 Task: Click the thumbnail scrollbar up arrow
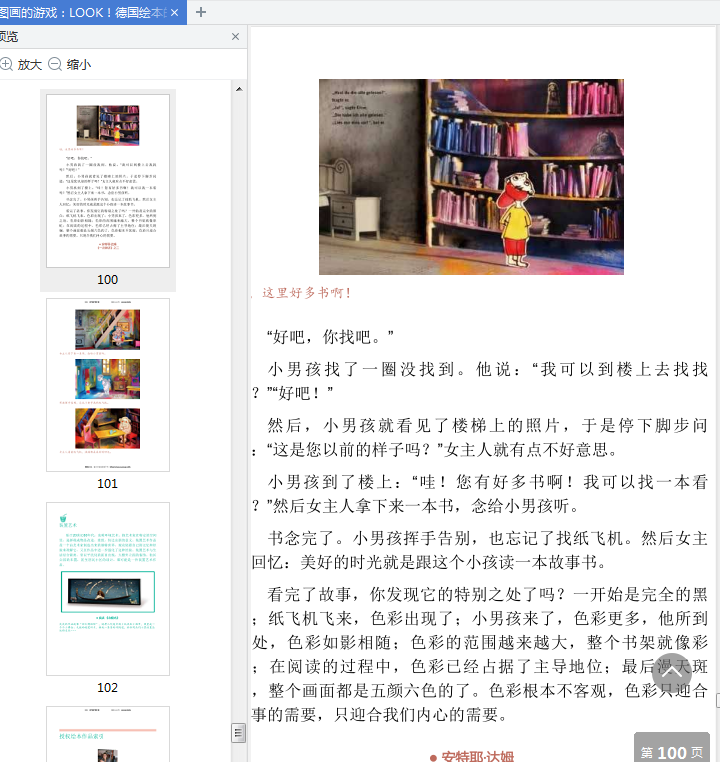(x=239, y=89)
